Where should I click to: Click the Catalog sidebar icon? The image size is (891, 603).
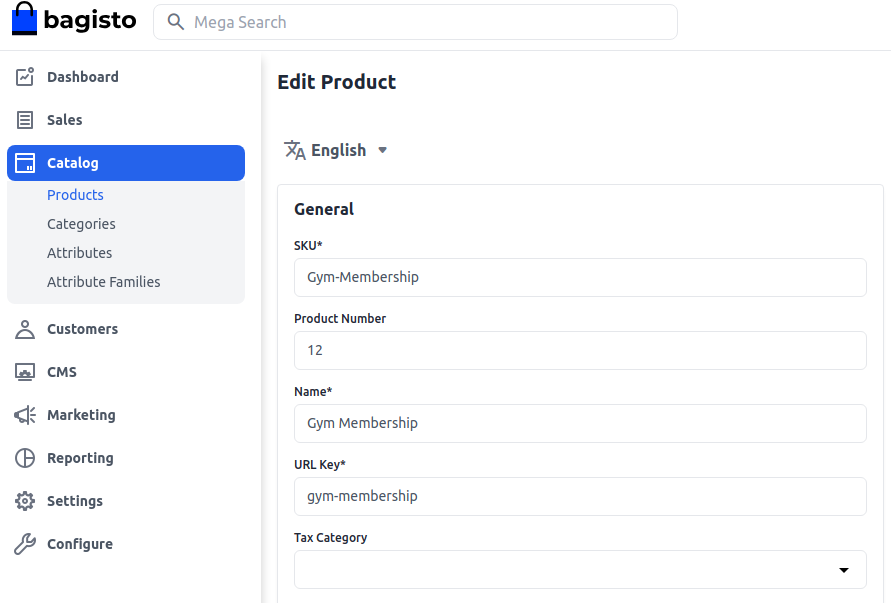pos(24,162)
